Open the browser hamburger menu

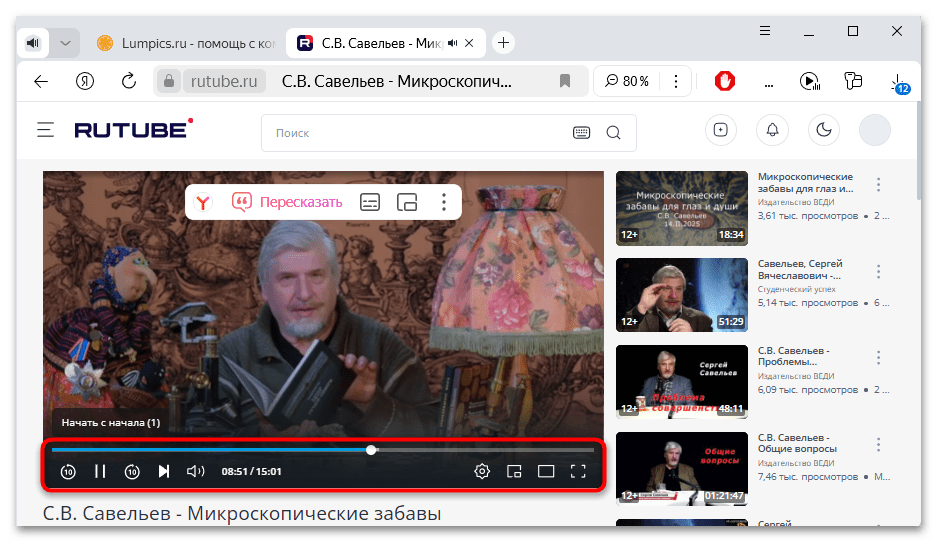point(765,31)
